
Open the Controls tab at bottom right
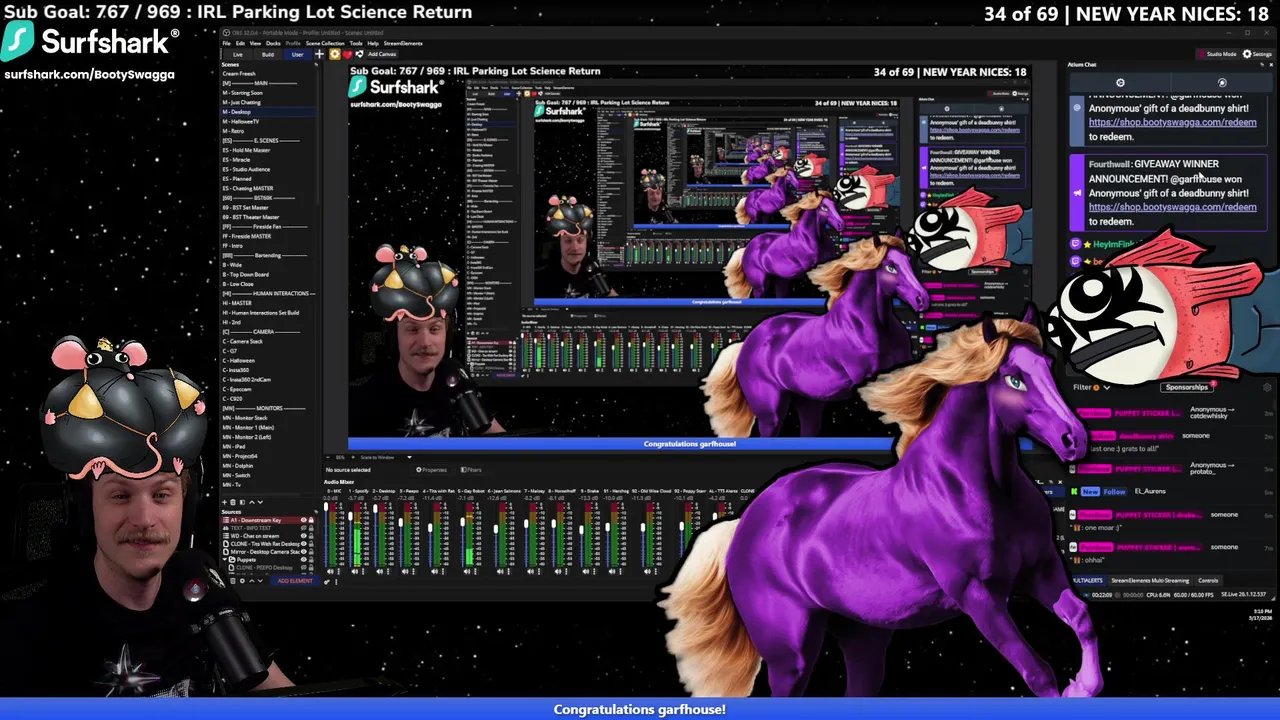(x=1208, y=581)
